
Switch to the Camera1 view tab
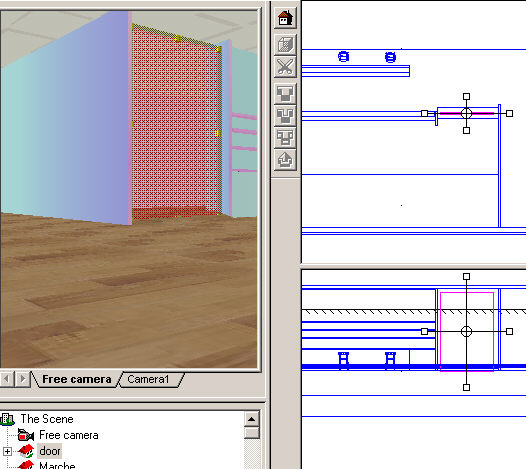click(x=148, y=379)
